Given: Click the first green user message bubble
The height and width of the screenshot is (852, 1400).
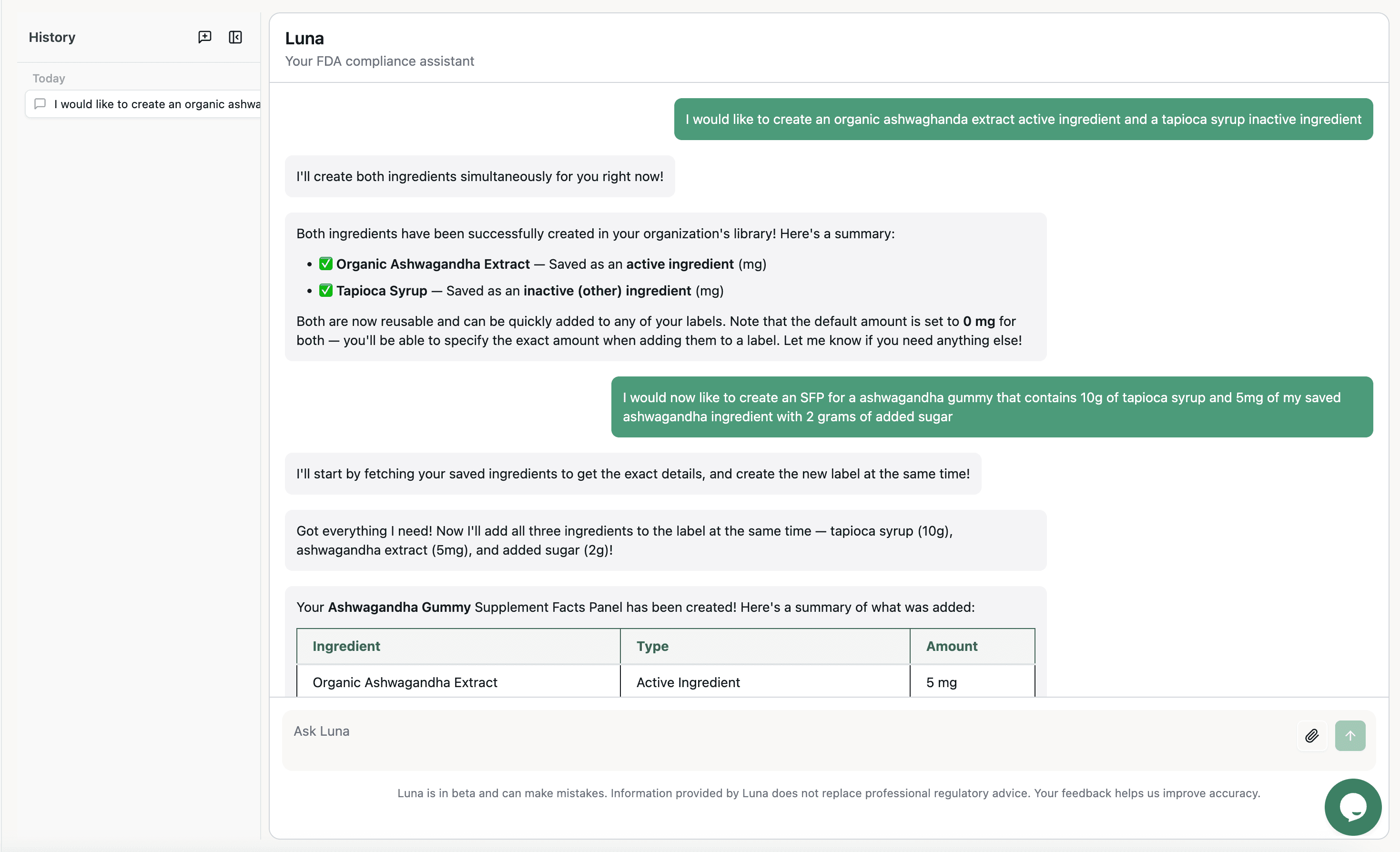Looking at the screenshot, I should click(x=1023, y=119).
